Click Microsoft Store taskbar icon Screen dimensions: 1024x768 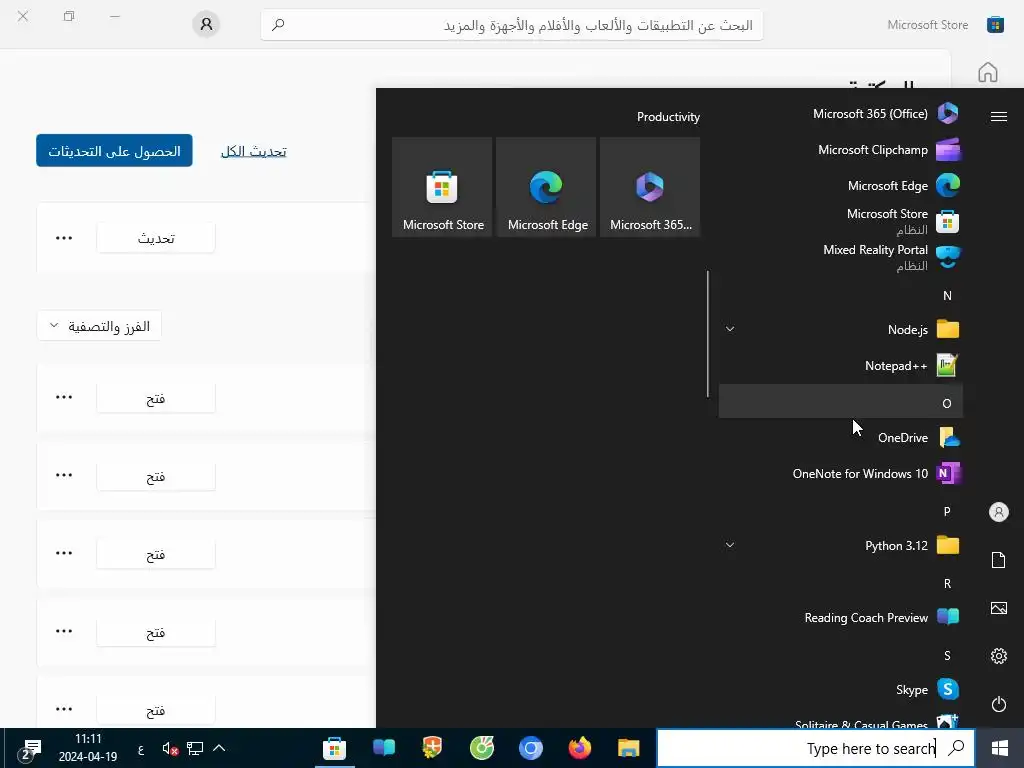[334, 748]
